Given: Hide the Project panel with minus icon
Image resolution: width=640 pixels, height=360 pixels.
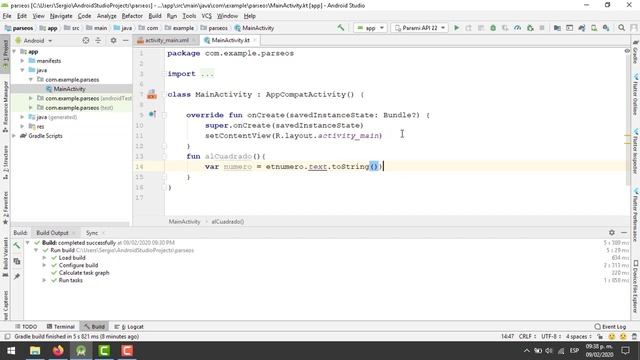Looking at the screenshot, I should coord(125,40).
